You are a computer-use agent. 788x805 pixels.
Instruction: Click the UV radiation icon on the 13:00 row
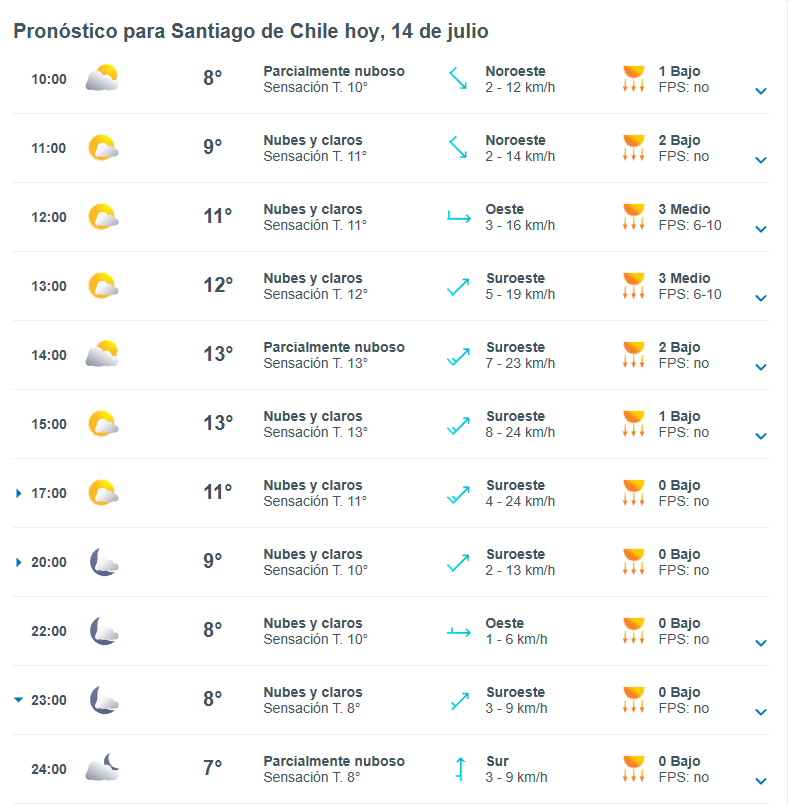633,286
